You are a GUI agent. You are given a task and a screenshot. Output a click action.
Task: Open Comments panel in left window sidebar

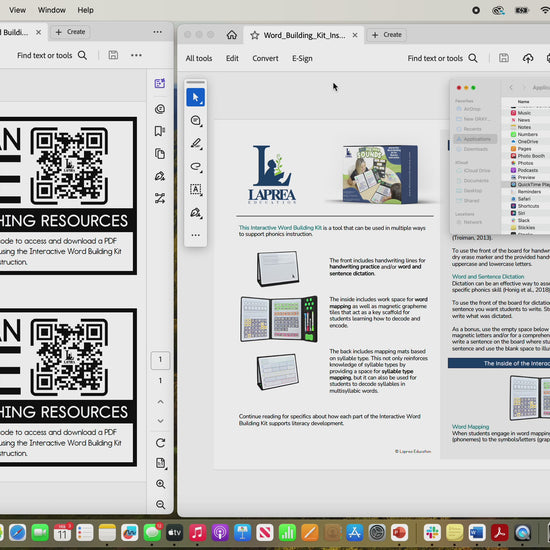(160, 109)
